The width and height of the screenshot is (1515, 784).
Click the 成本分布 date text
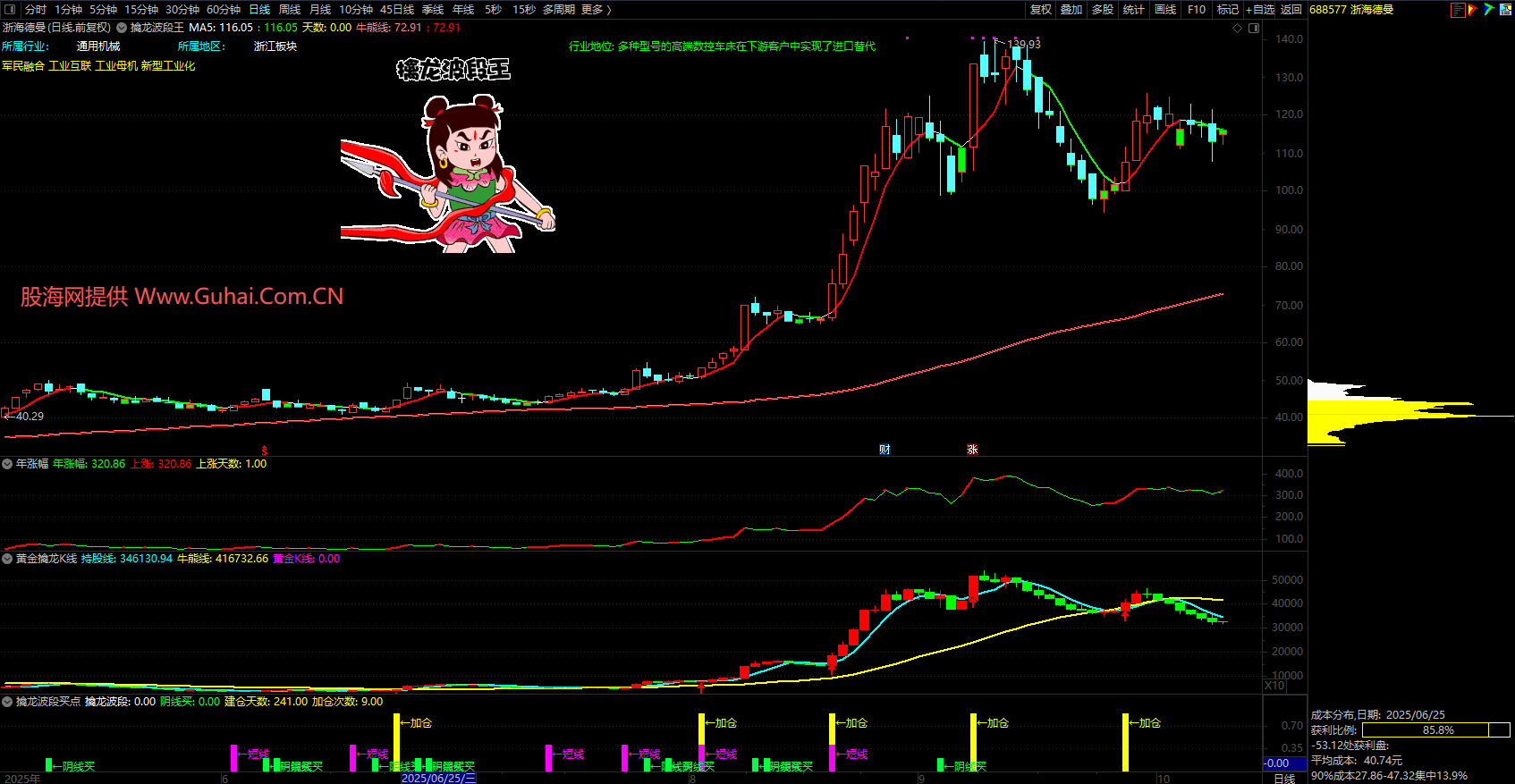click(1378, 715)
